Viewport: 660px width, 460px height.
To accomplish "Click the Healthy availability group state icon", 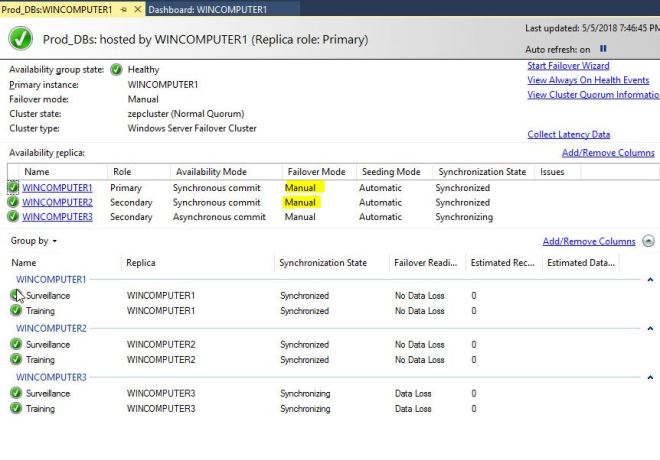I will click(x=117, y=70).
